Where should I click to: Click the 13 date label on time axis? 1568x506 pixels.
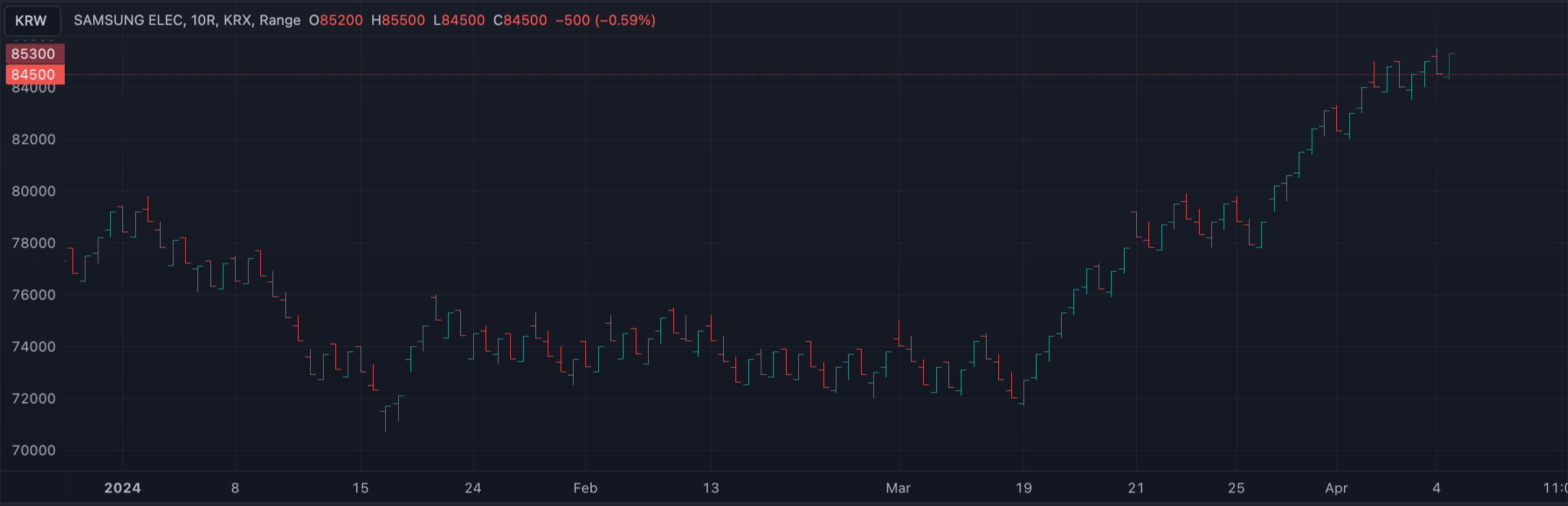pos(711,488)
